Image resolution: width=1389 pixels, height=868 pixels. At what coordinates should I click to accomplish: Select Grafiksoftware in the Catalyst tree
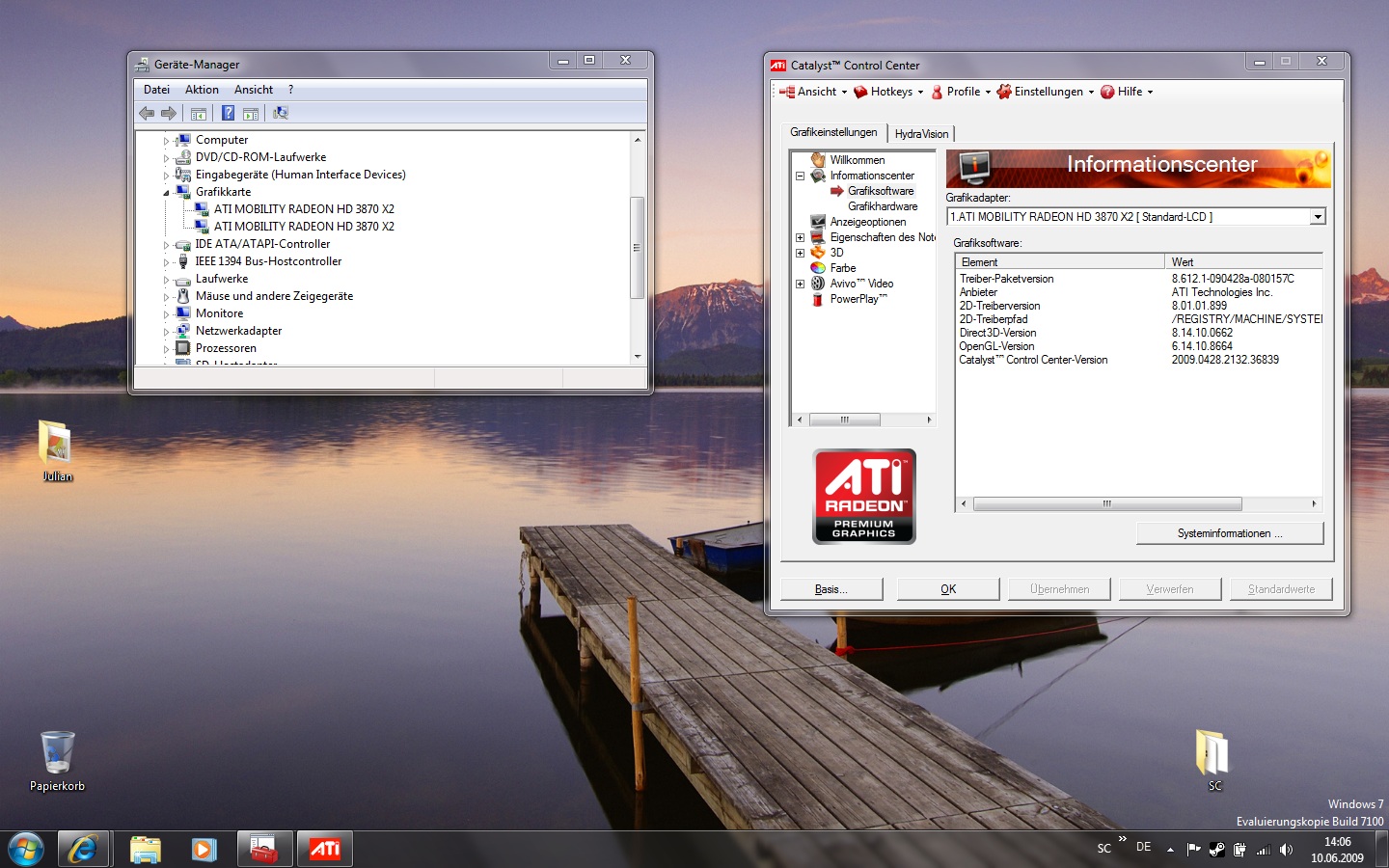[881, 191]
